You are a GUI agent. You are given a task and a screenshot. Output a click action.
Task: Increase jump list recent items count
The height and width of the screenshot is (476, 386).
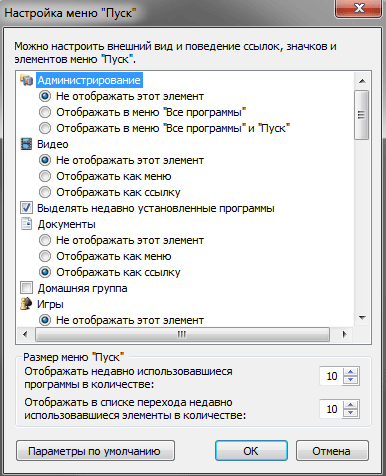(x=350, y=405)
